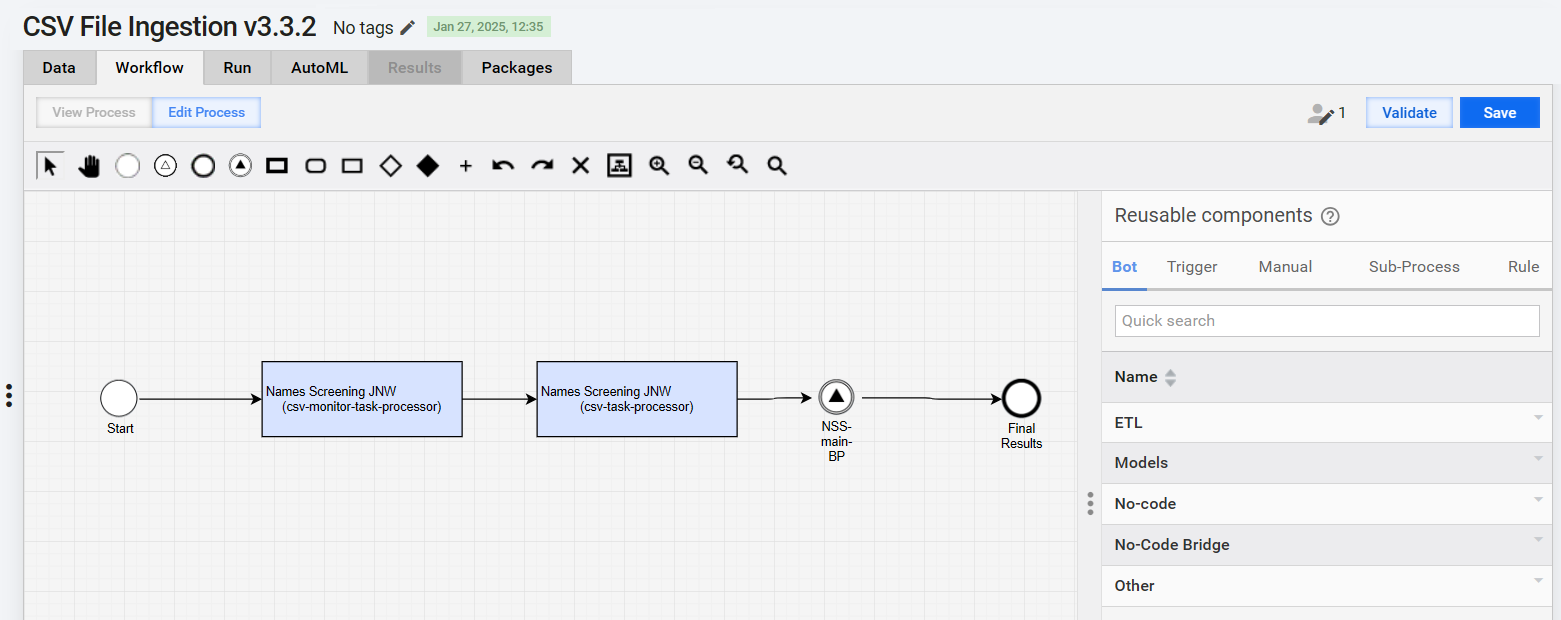Select the csv-task-processor task box

tap(637, 399)
